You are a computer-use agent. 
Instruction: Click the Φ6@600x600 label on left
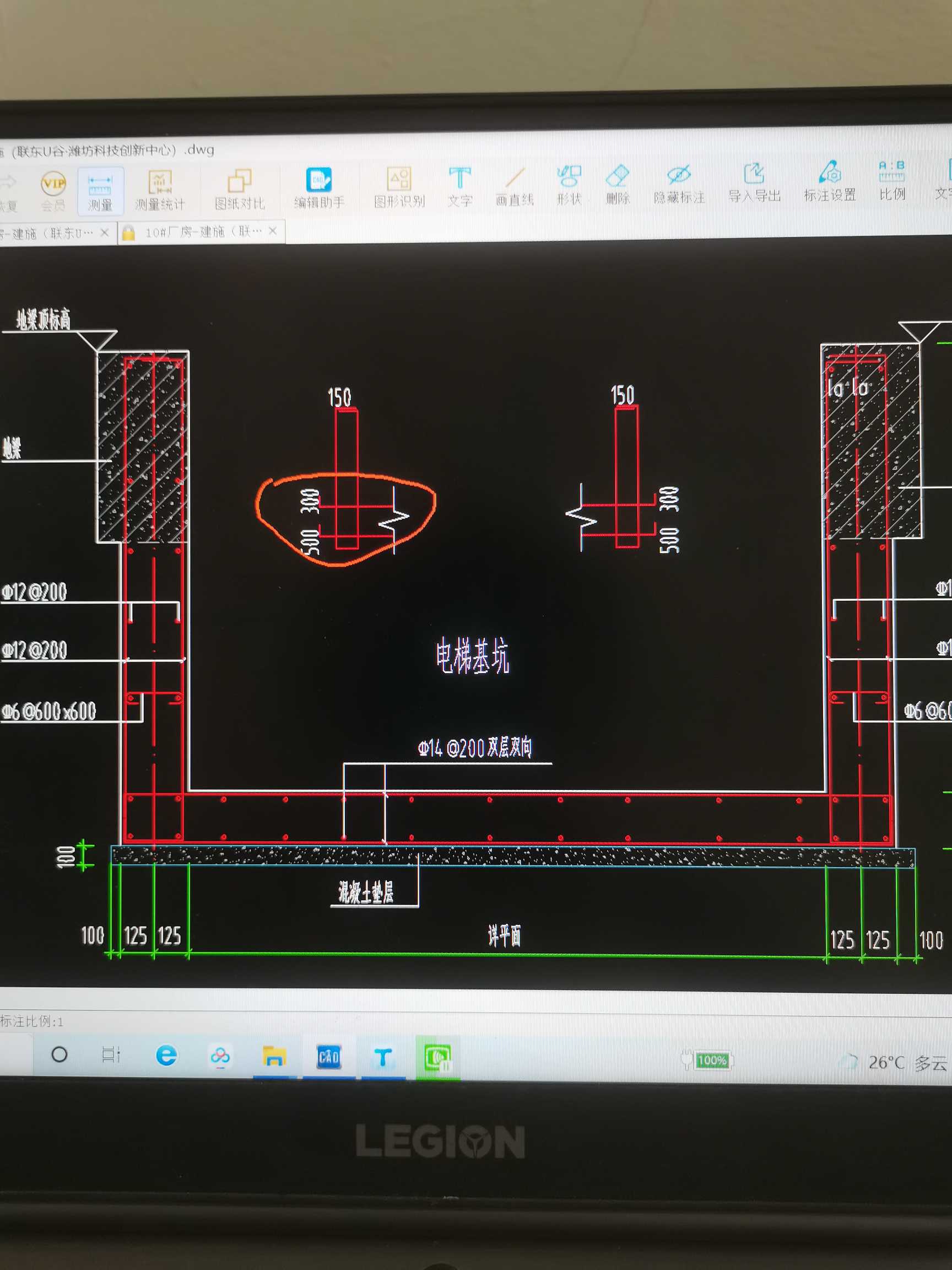49,712
